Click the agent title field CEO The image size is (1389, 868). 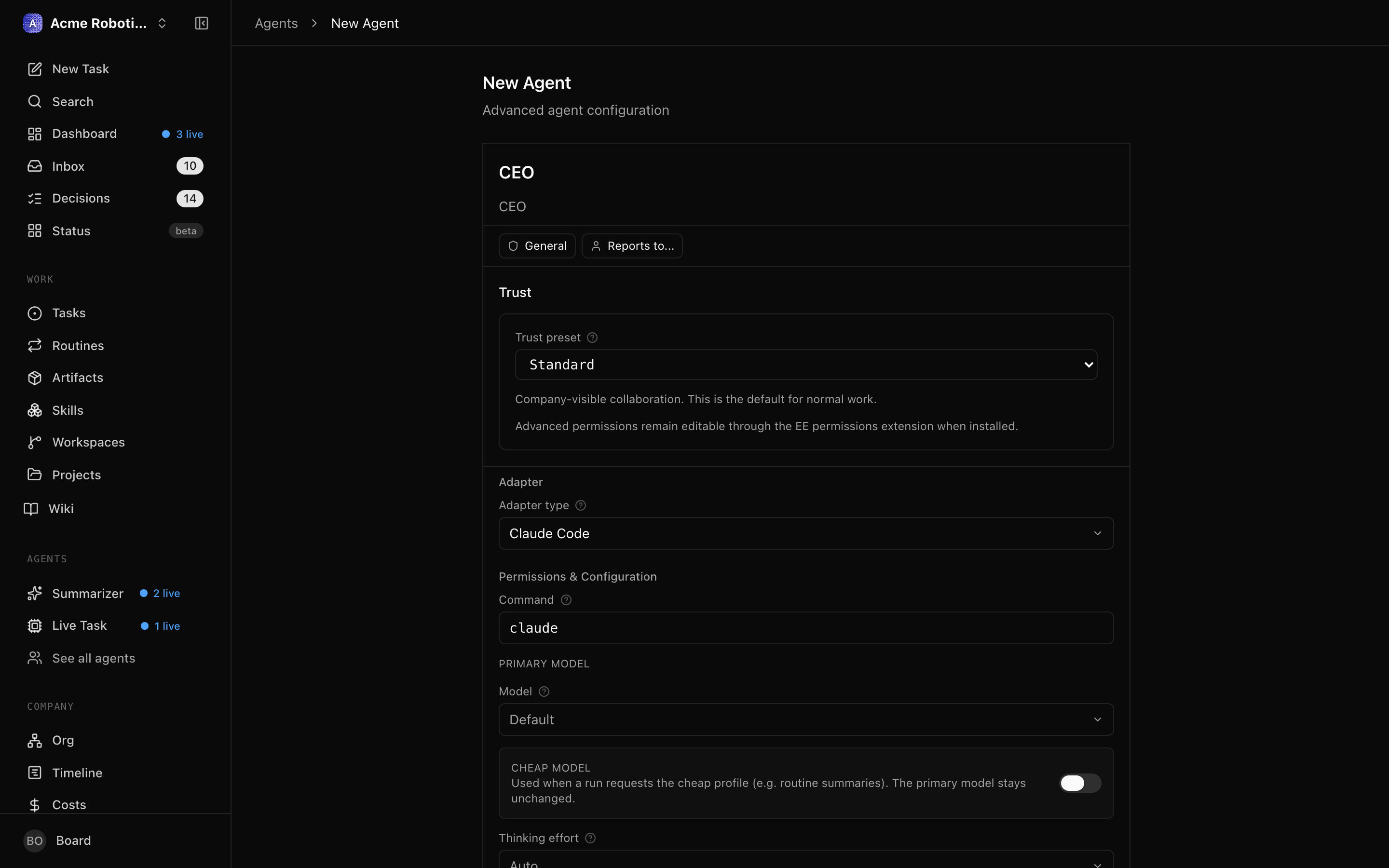(x=806, y=206)
